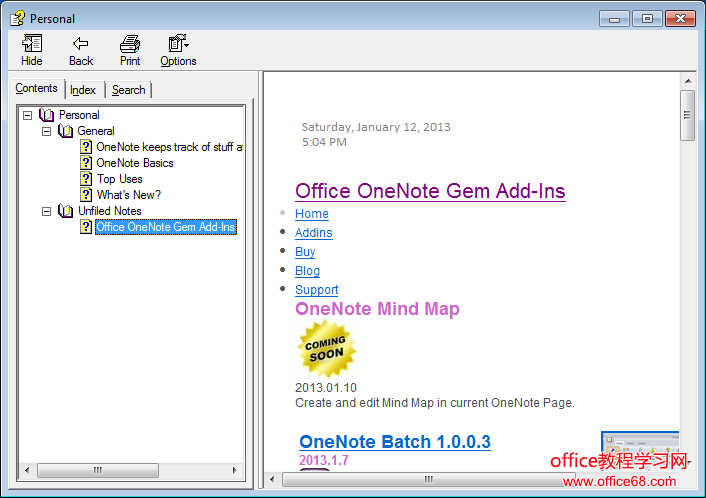Image resolution: width=706 pixels, height=498 pixels.
Task: Select the General book label
Action: tap(96, 131)
